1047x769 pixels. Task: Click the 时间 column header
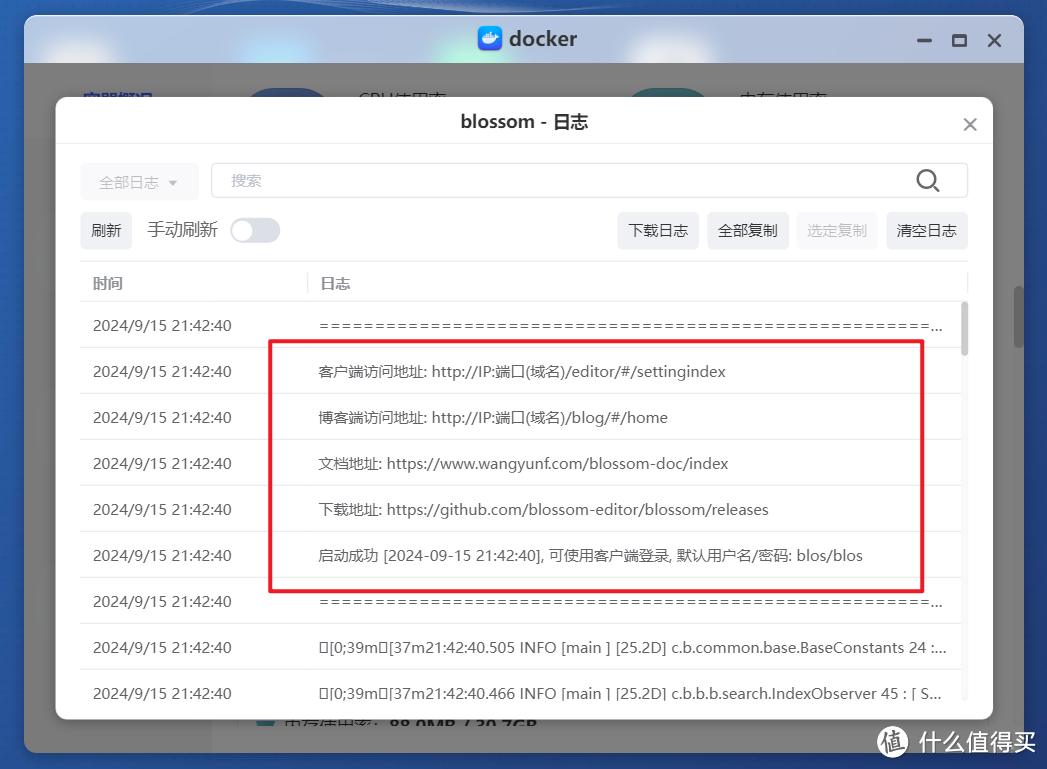click(108, 283)
